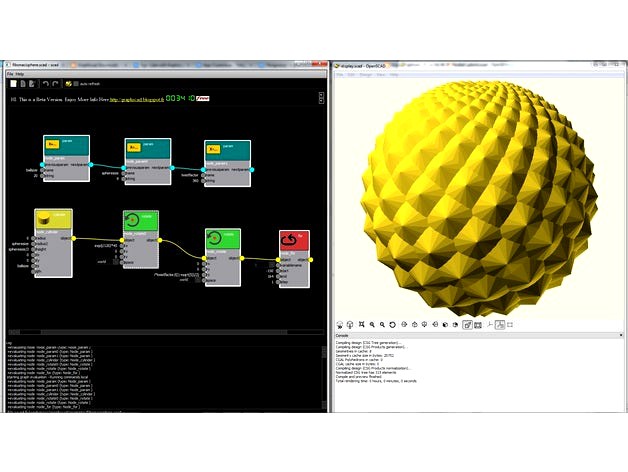Open the graphscad blogspot link
Image resolution: width=628 pixels, height=472 pixels.
point(135,100)
